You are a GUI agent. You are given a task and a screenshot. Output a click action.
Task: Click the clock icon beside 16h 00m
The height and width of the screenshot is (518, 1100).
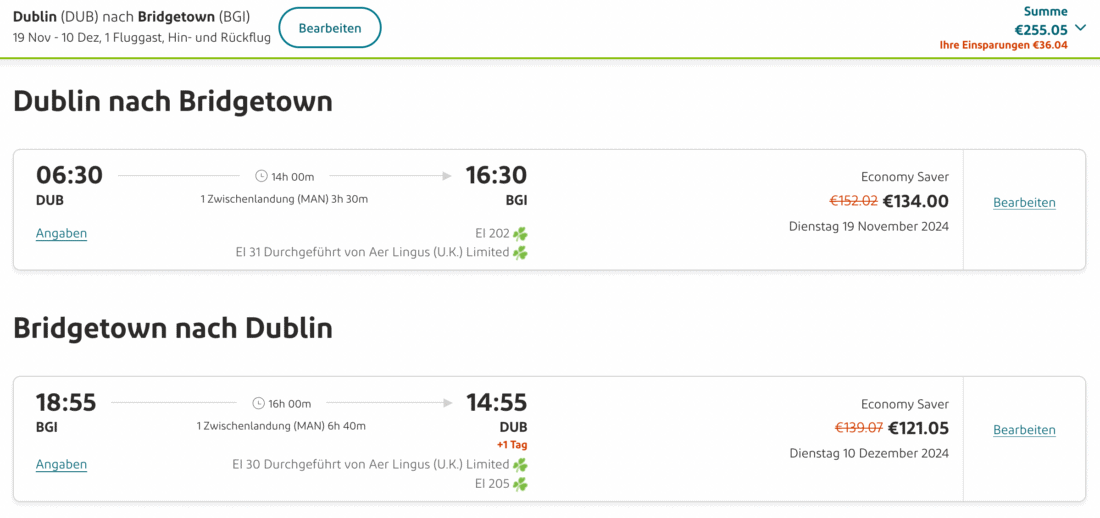tap(259, 404)
